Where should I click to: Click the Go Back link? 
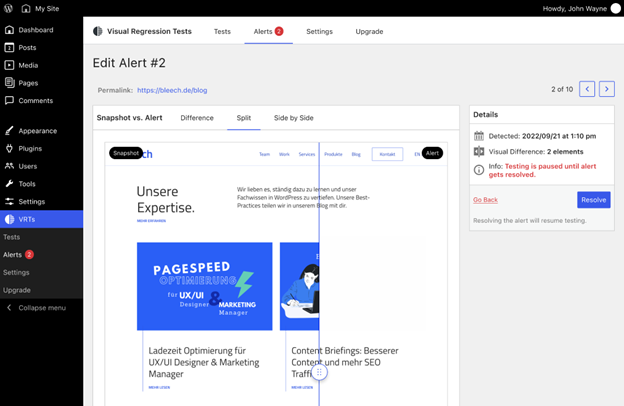coord(485,200)
